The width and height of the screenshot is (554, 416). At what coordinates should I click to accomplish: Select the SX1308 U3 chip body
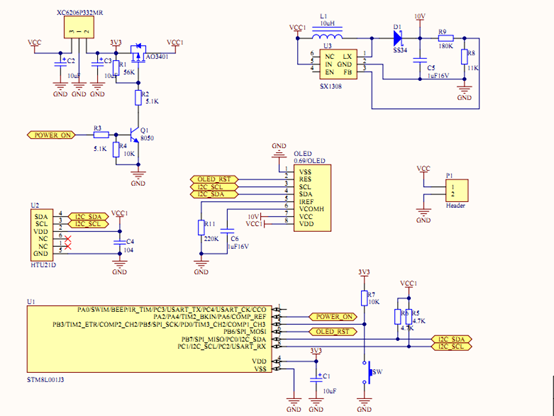tap(338, 64)
